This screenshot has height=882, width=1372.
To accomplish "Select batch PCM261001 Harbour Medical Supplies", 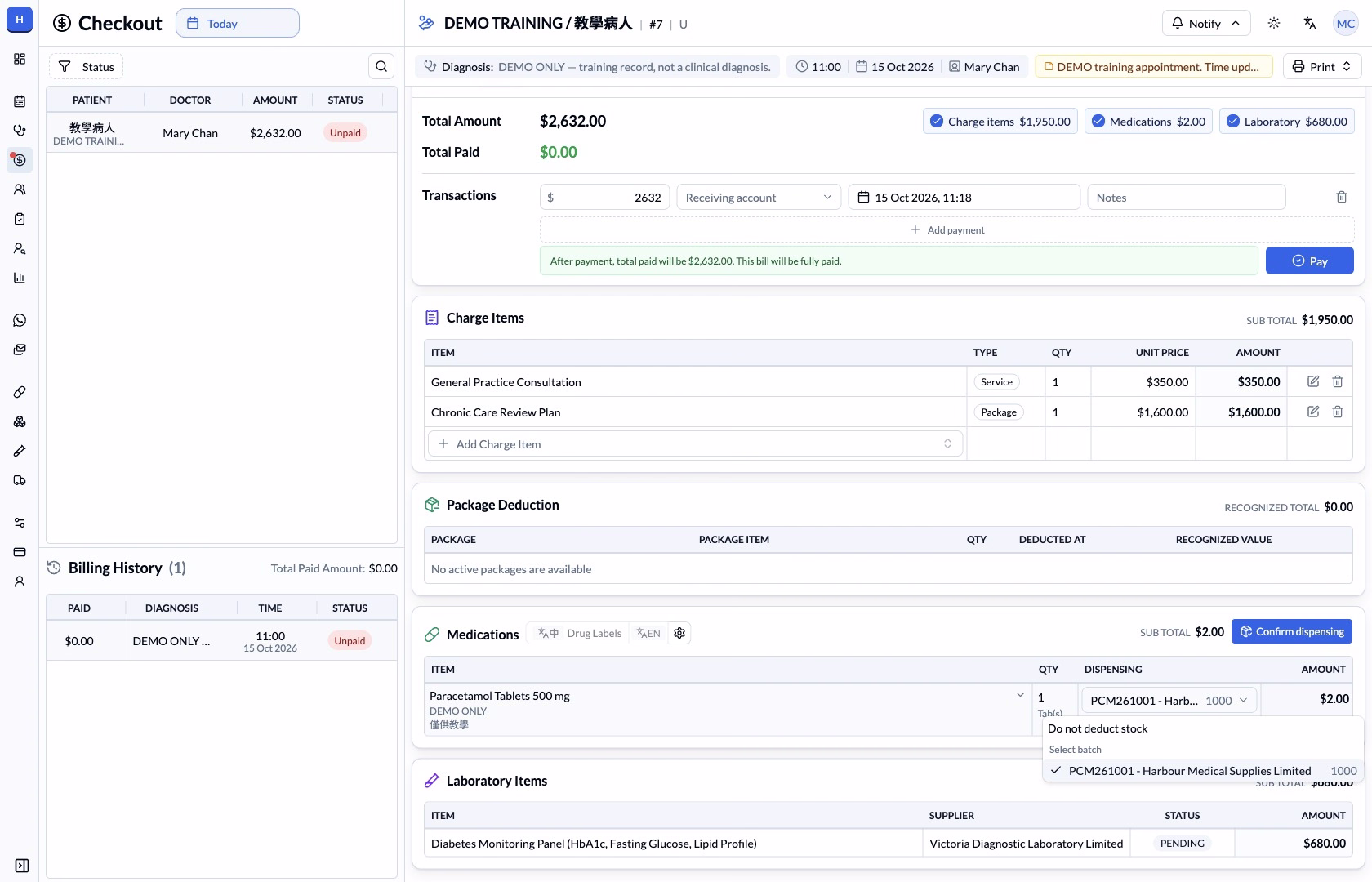I will click(1203, 770).
